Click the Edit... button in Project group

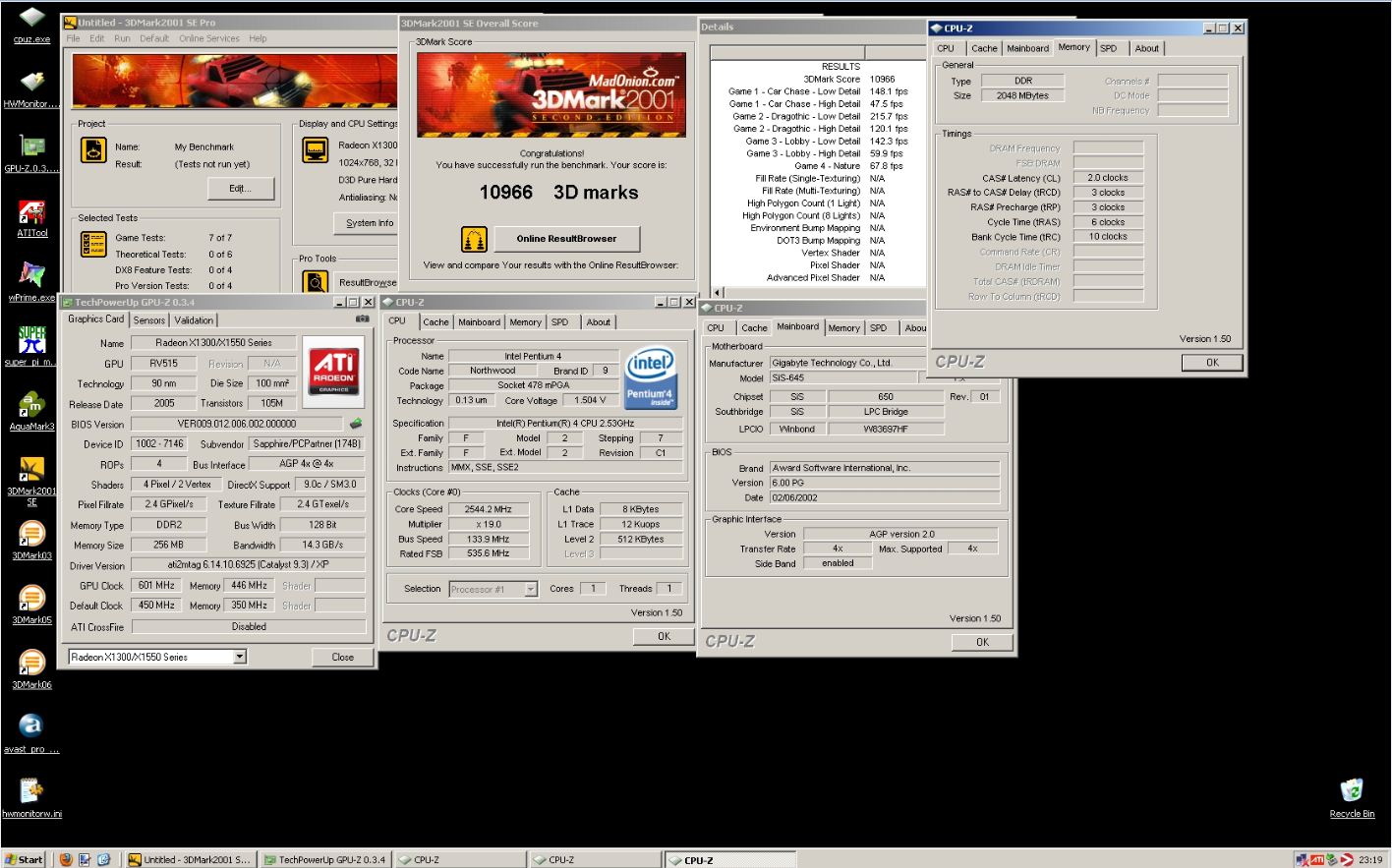click(x=240, y=188)
